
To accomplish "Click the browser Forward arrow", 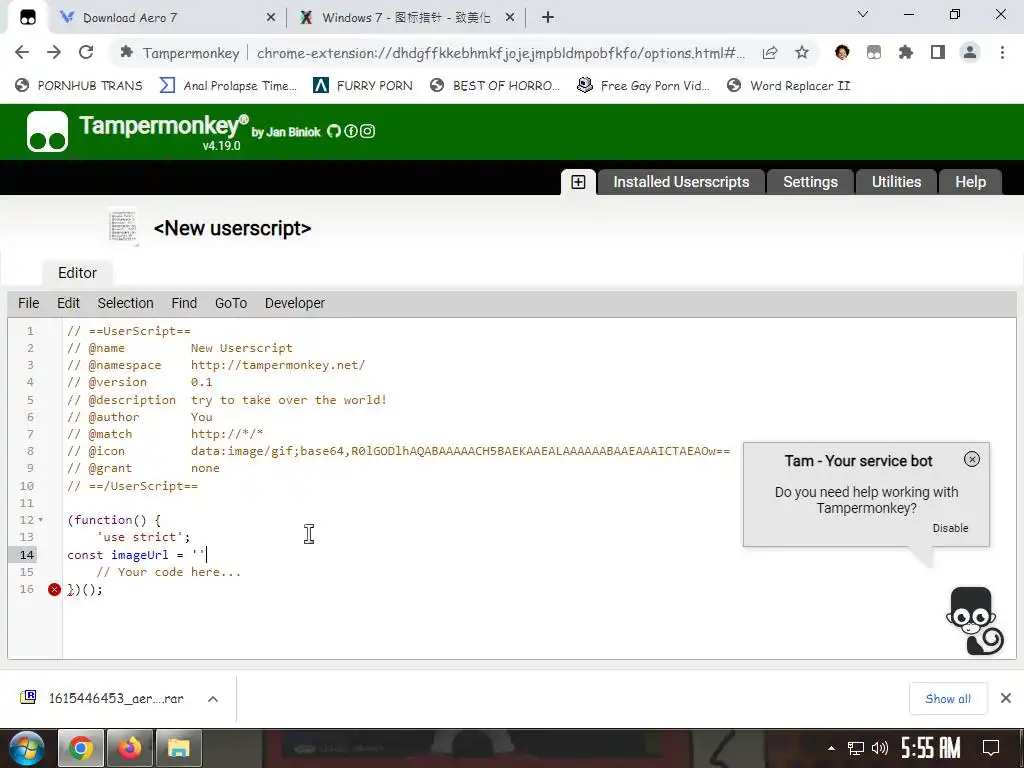I will (54, 52).
